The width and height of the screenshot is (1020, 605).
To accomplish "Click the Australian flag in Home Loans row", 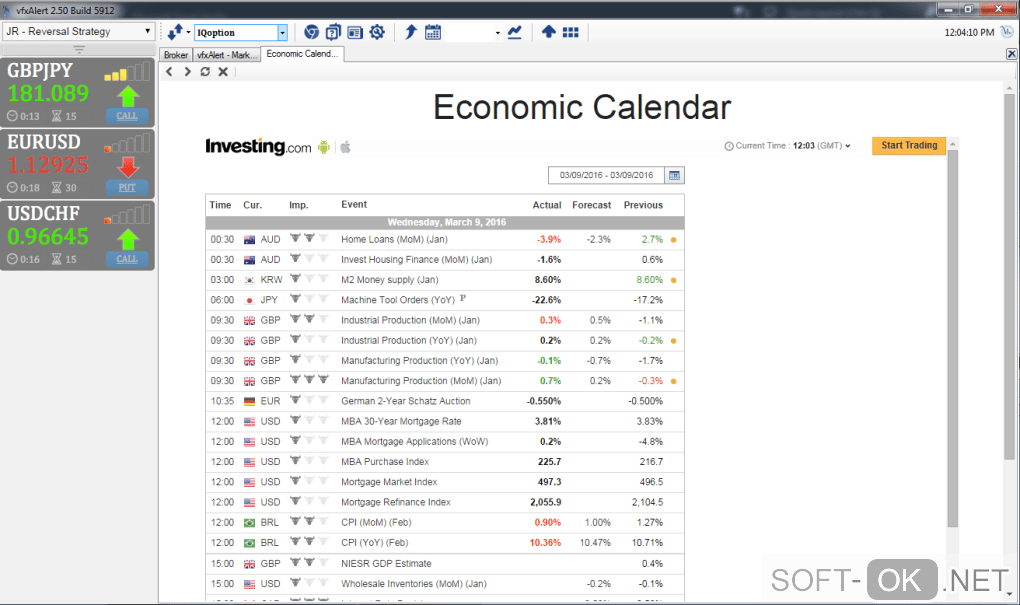I will click(x=249, y=240).
